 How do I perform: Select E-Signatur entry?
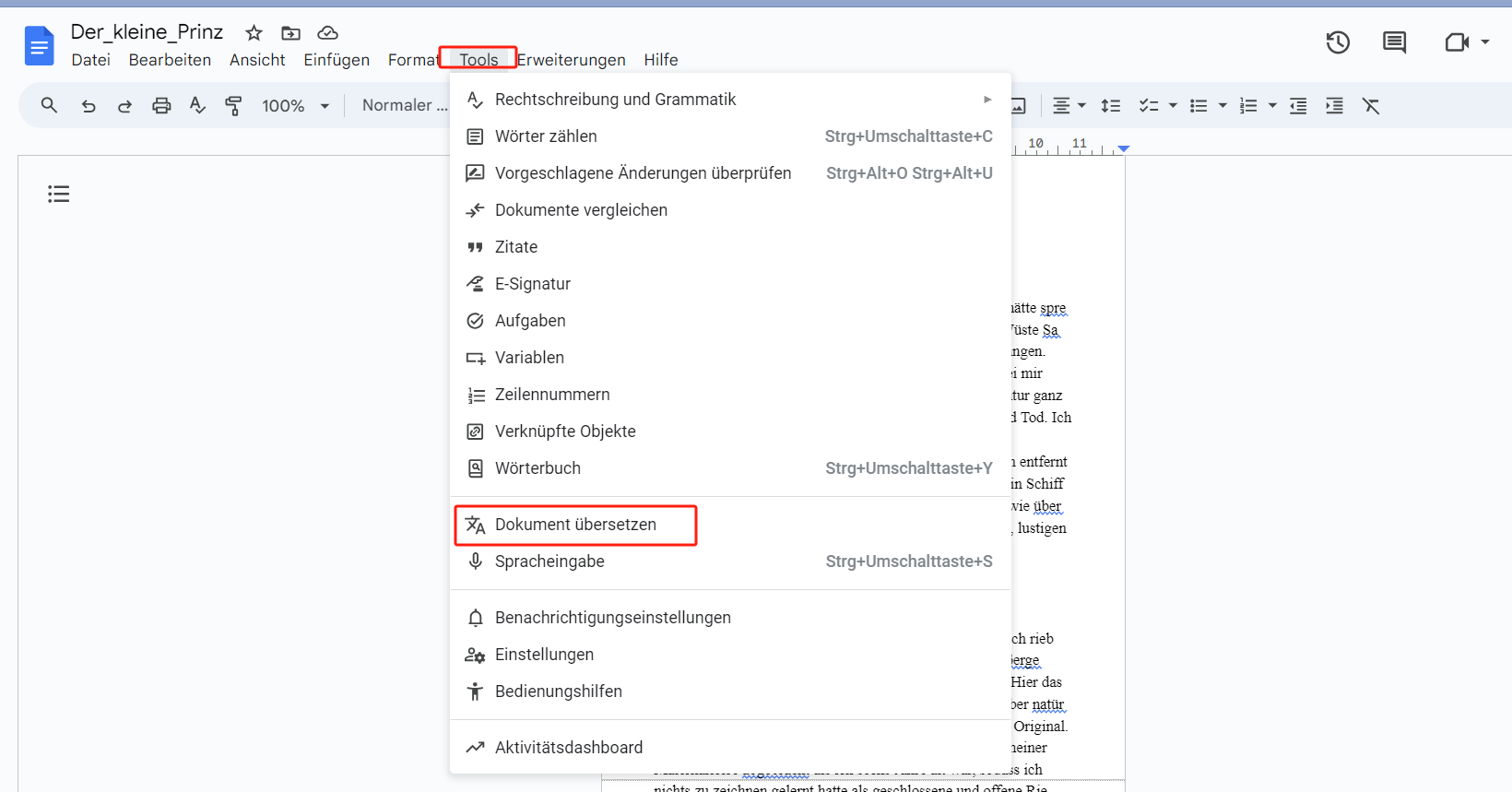click(x=730, y=284)
